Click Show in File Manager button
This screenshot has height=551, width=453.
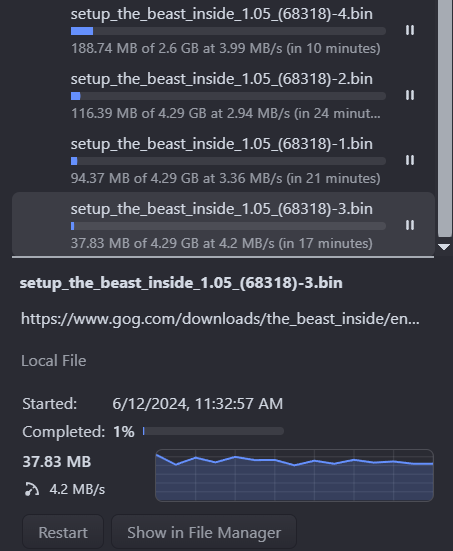[204, 532]
